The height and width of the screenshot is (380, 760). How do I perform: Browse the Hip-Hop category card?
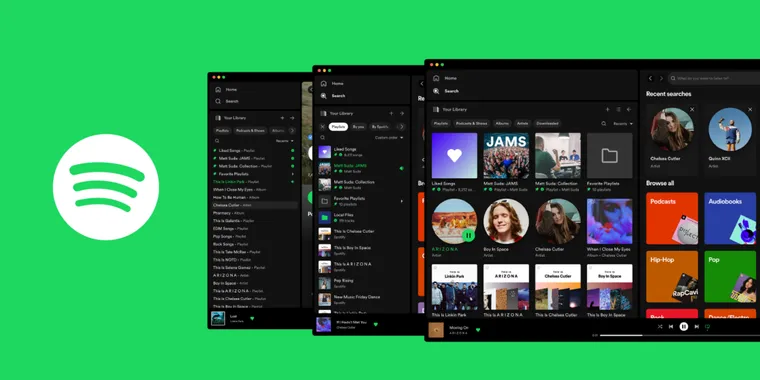(x=672, y=277)
